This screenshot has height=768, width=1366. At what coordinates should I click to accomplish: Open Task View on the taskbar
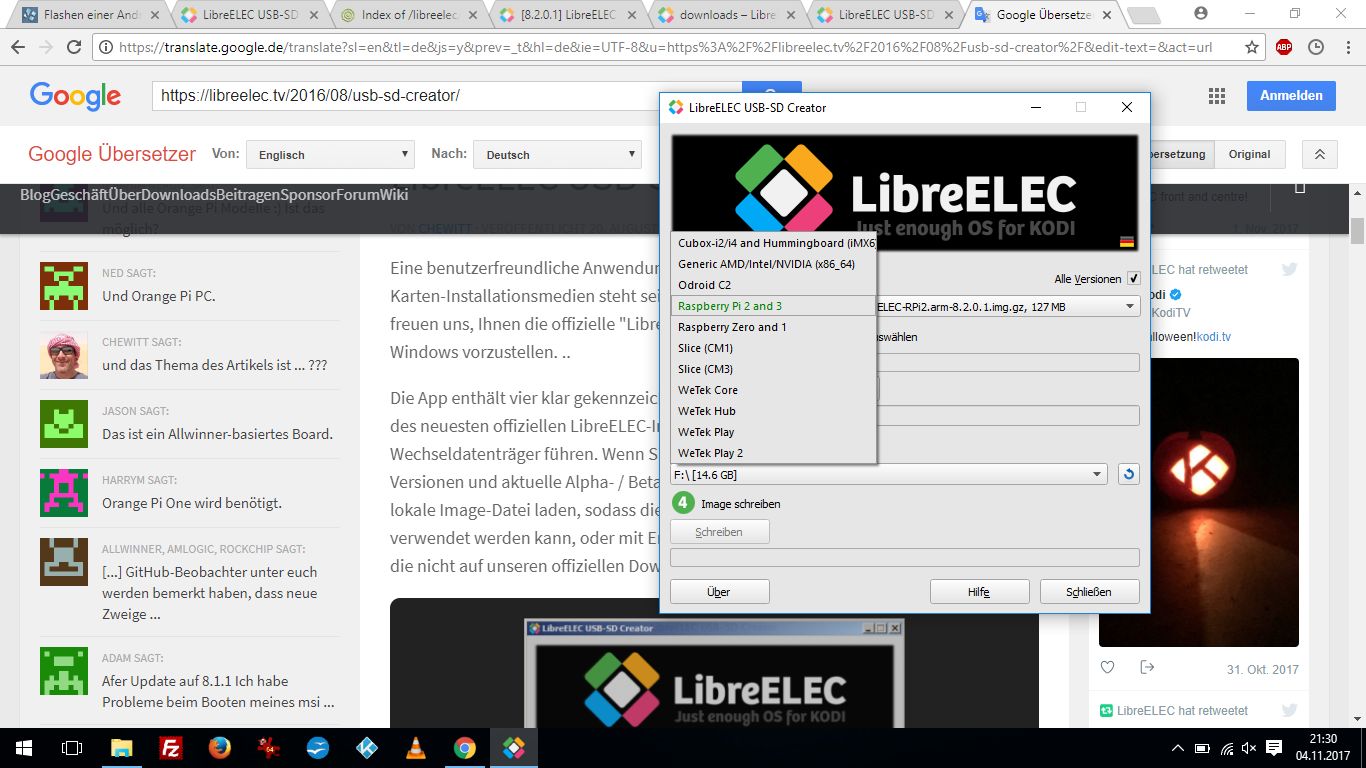pyautogui.click(x=72, y=747)
